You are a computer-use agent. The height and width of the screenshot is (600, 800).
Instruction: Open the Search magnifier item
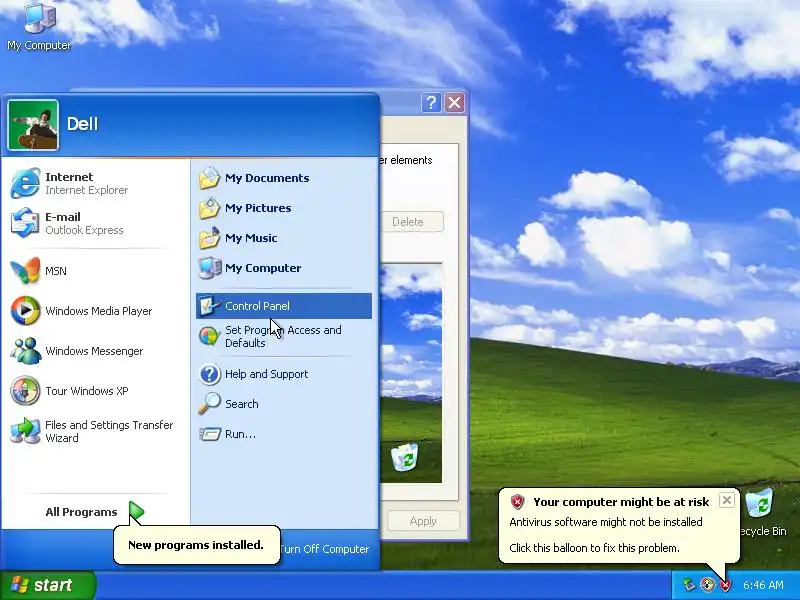[x=284, y=404]
